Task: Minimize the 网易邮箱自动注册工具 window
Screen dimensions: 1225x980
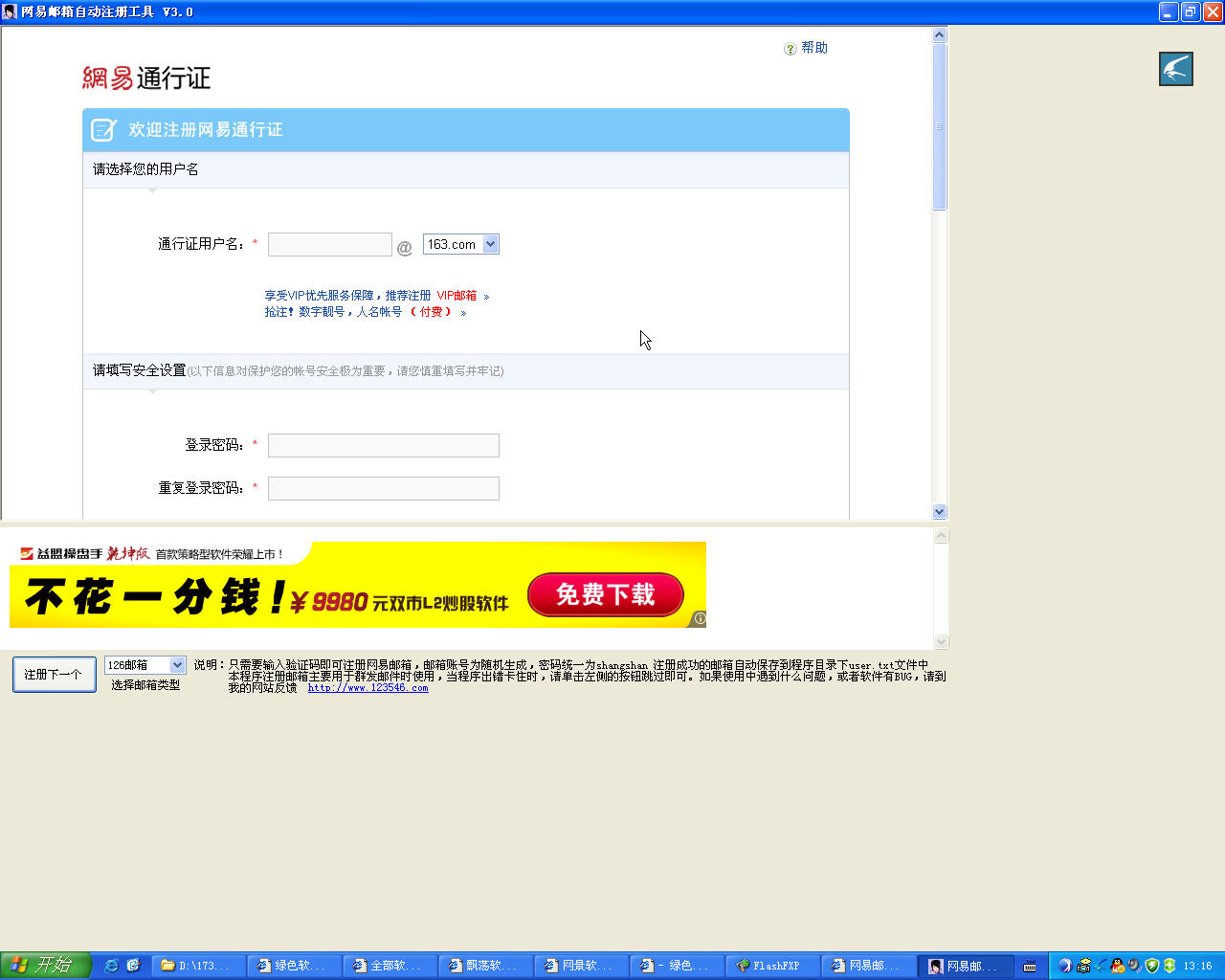Action: [1169, 11]
